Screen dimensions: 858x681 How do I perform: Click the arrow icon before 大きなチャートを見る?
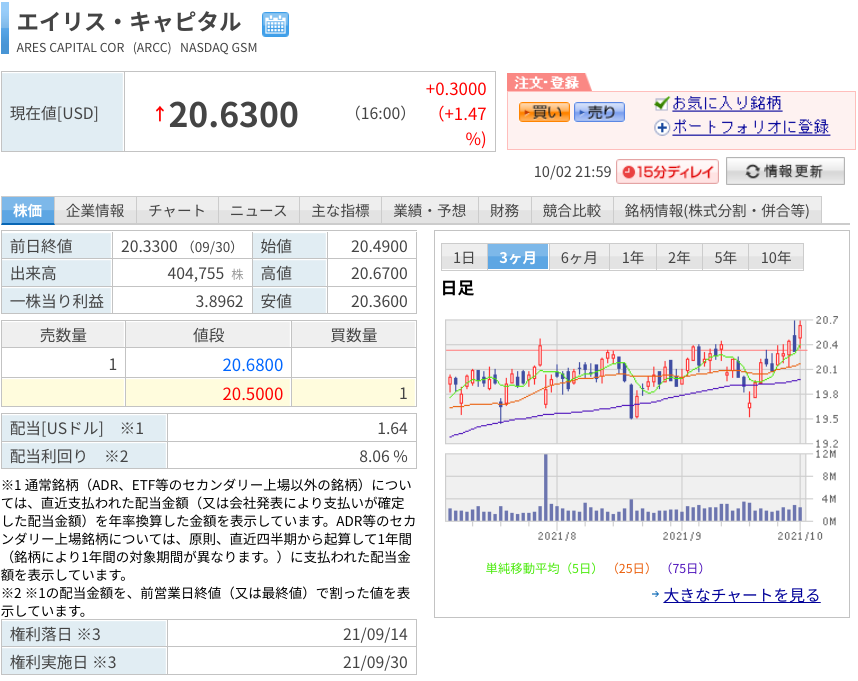click(656, 595)
